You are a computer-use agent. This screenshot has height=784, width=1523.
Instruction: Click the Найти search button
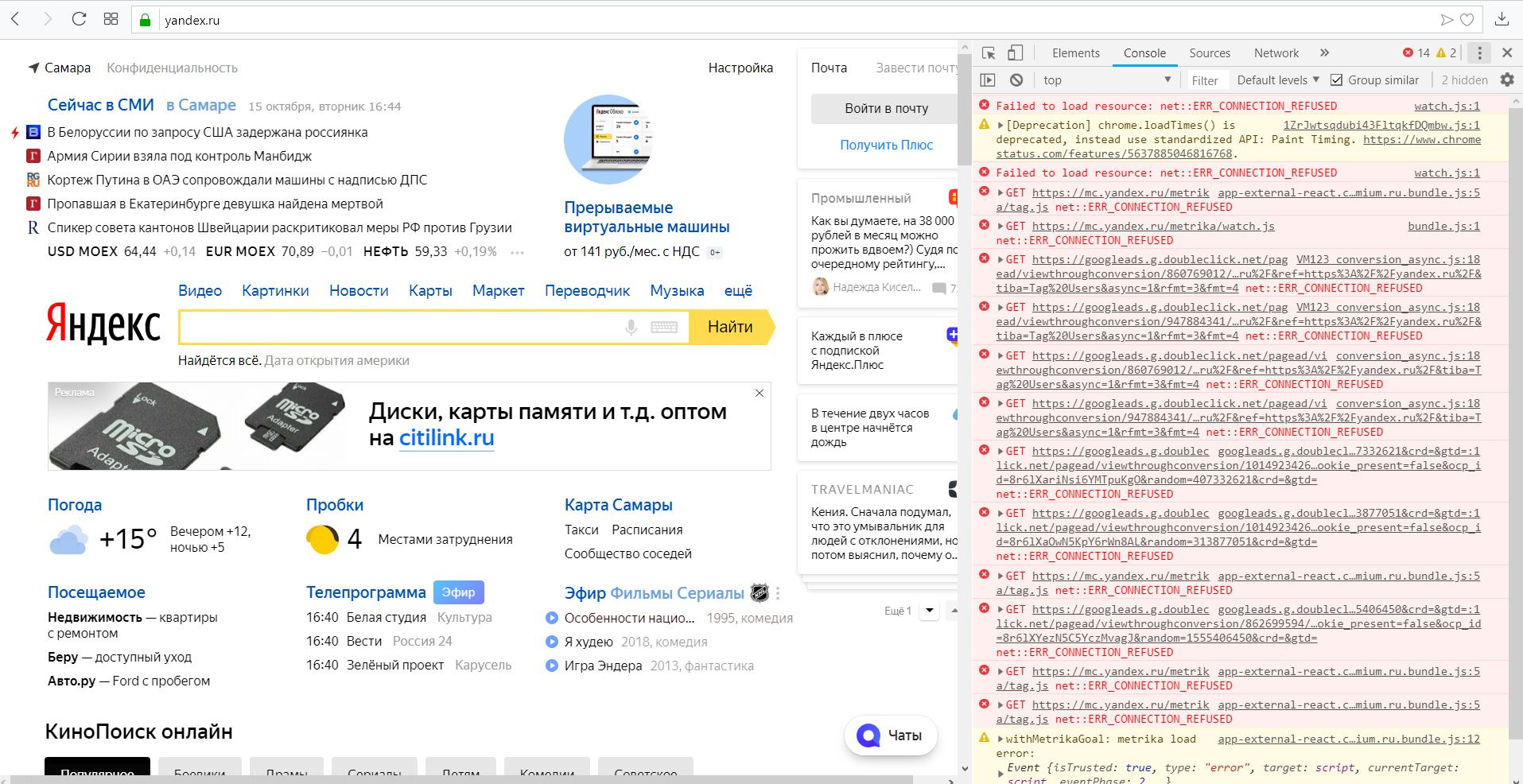[x=730, y=327]
